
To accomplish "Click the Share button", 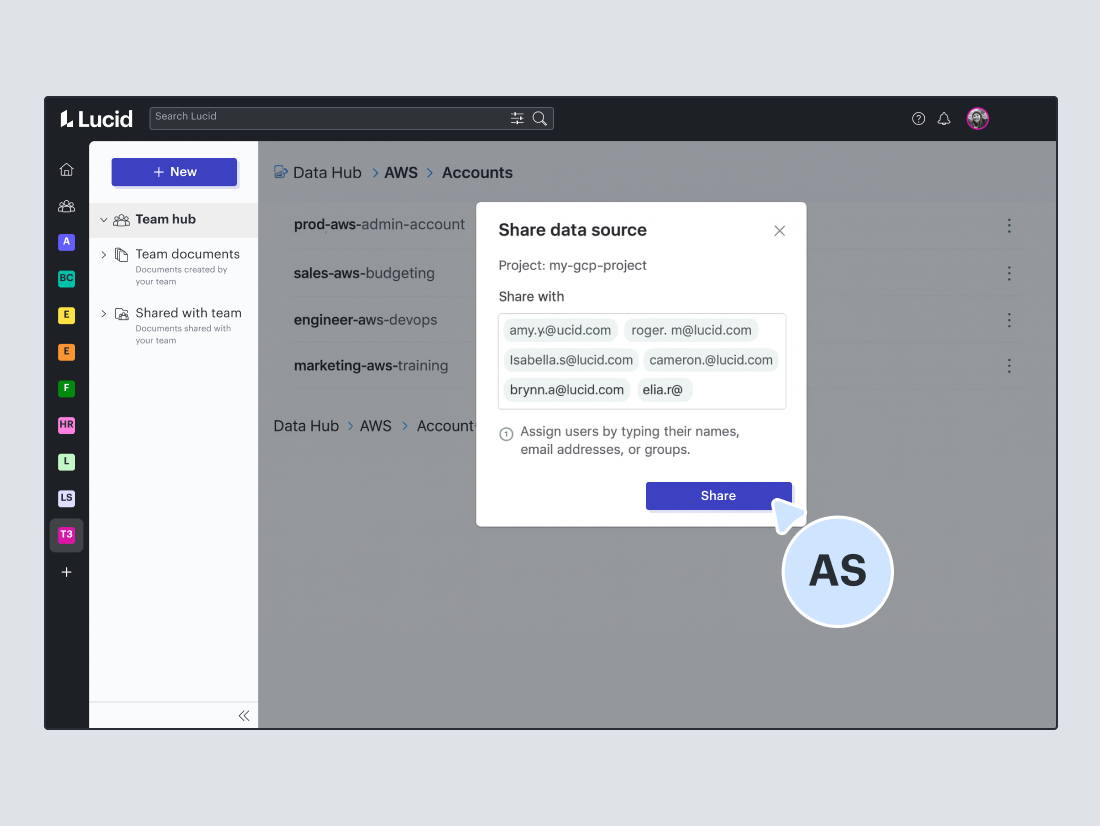I will [x=718, y=496].
